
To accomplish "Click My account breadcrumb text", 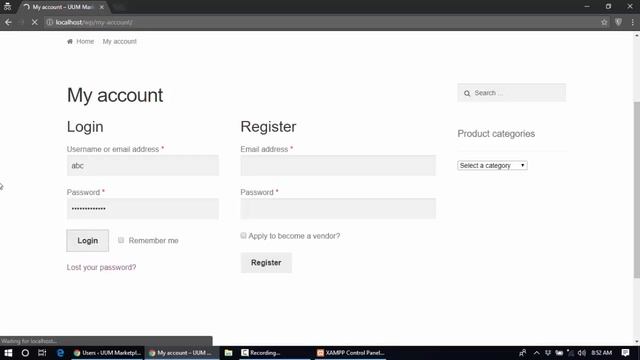I will click(120, 41).
